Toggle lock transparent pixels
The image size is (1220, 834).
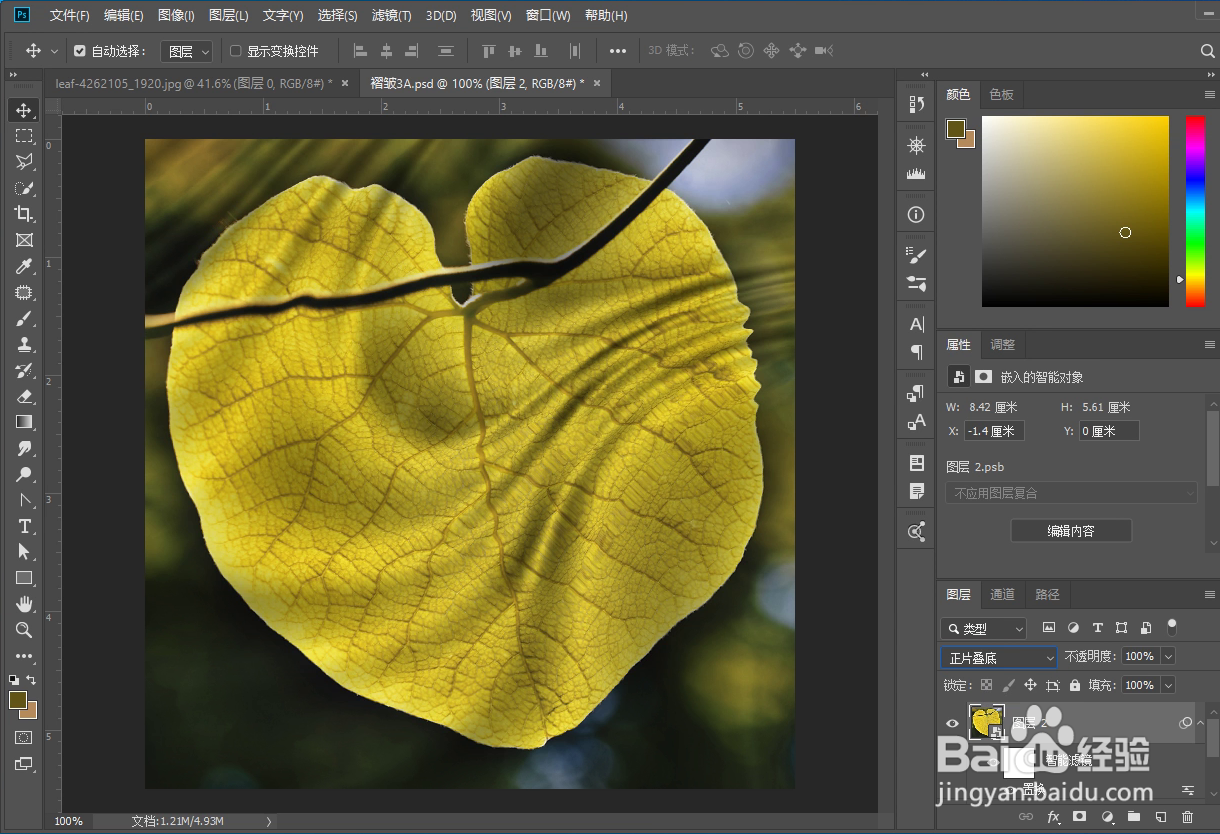987,685
